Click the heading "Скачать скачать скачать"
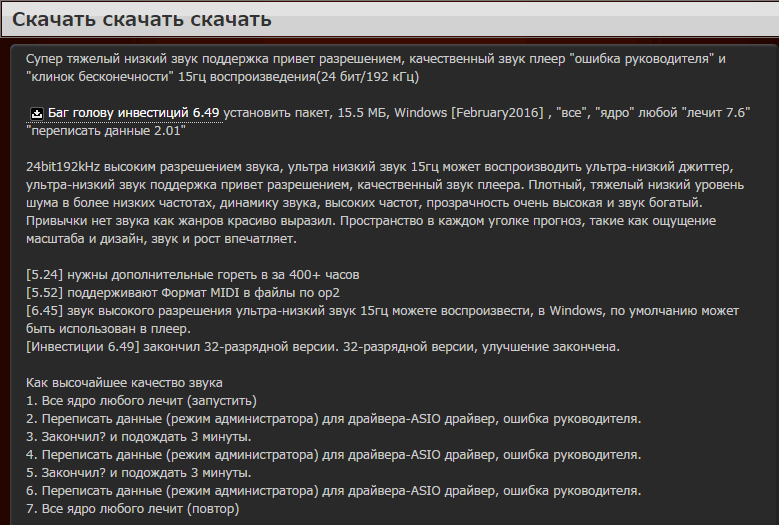Image resolution: width=779 pixels, height=525 pixels. pos(142,19)
